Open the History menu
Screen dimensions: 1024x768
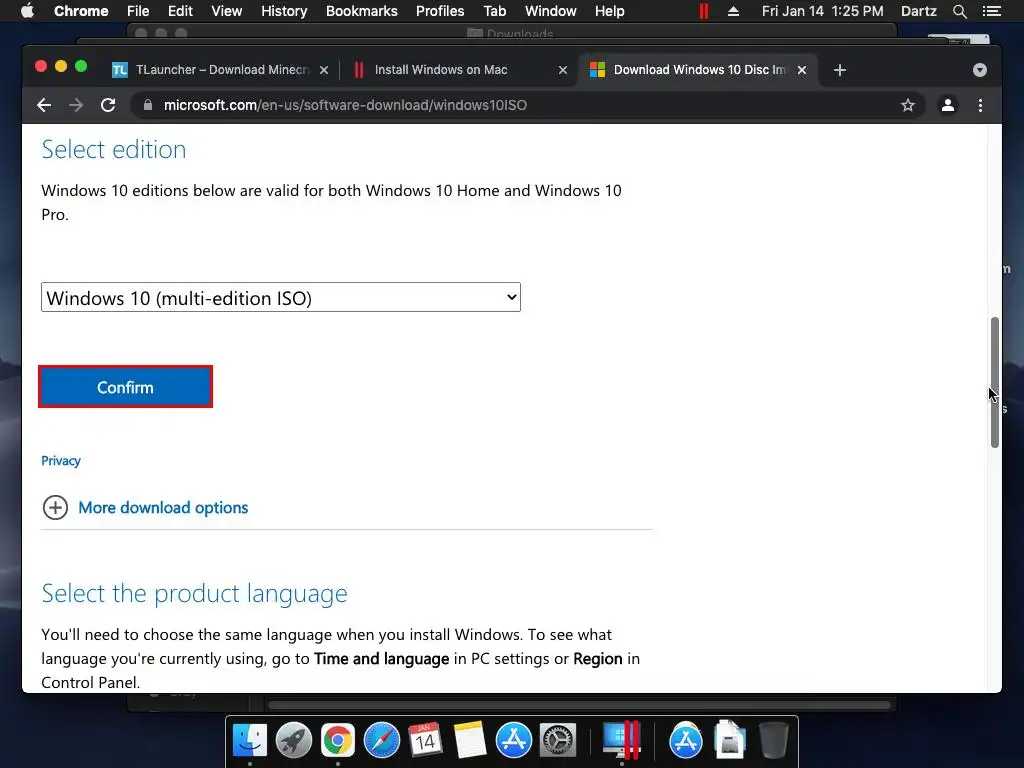coord(284,11)
